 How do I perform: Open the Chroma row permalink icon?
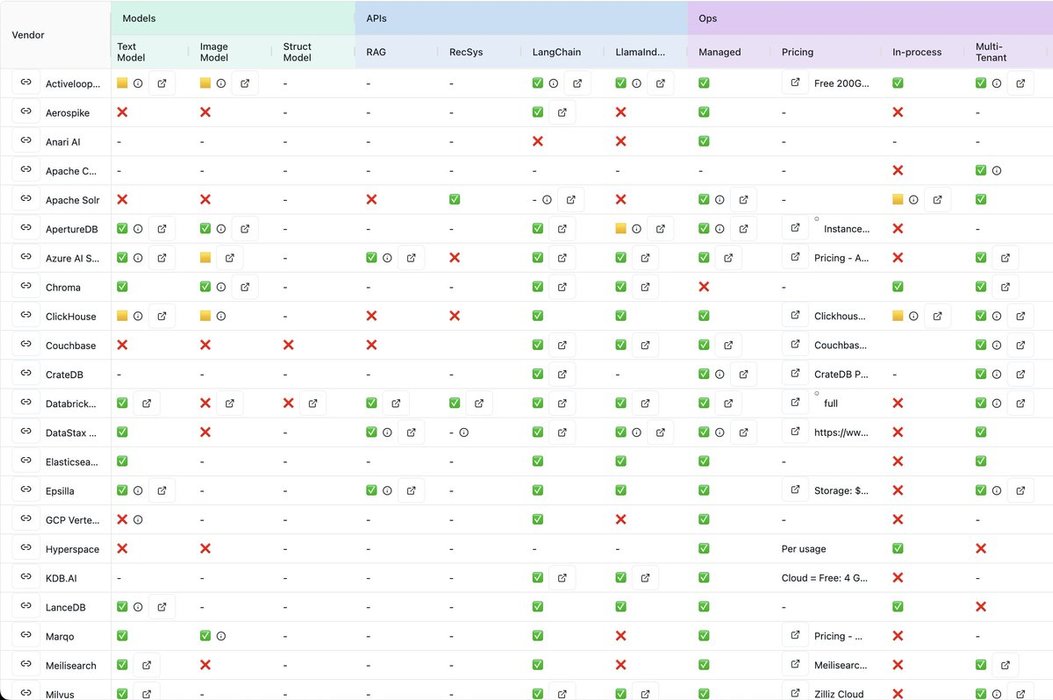[26, 287]
